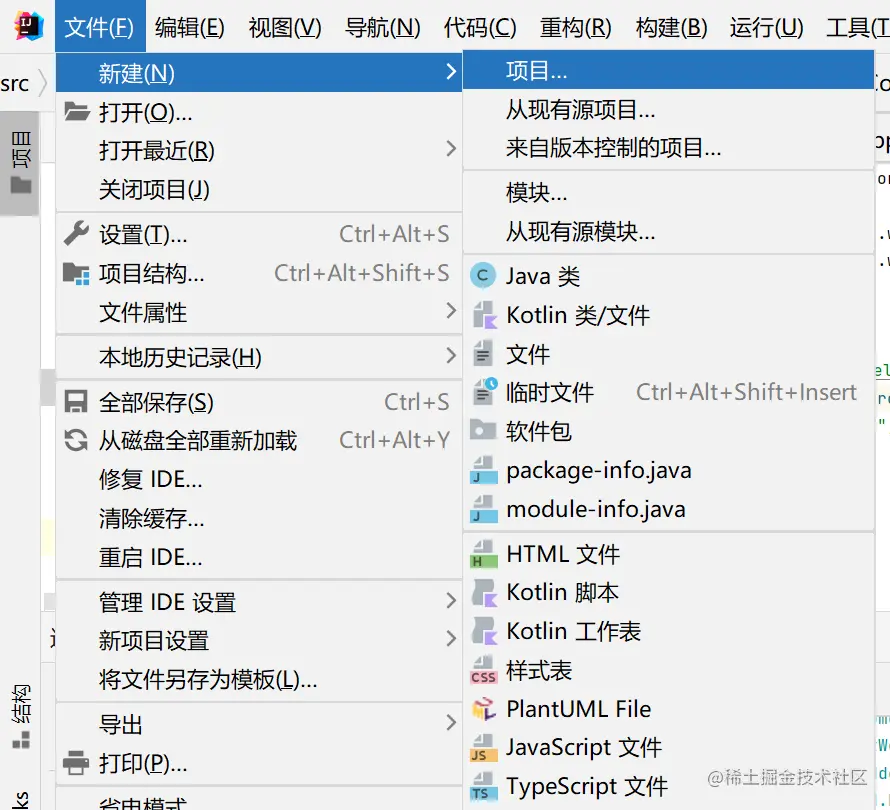This screenshot has height=810, width=890.
Task: Click the plain 文件 document icon
Action: (x=483, y=354)
